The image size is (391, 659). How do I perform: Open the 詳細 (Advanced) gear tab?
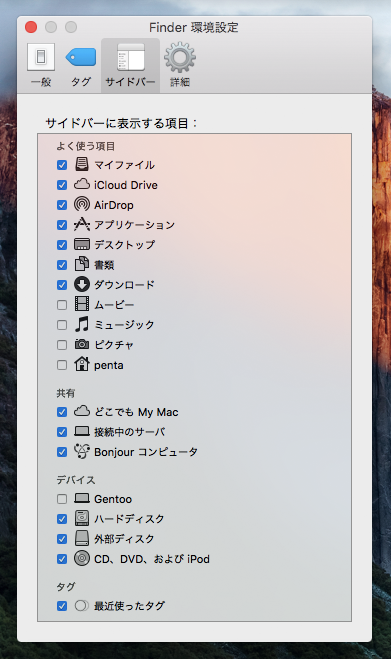pyautogui.click(x=180, y=65)
